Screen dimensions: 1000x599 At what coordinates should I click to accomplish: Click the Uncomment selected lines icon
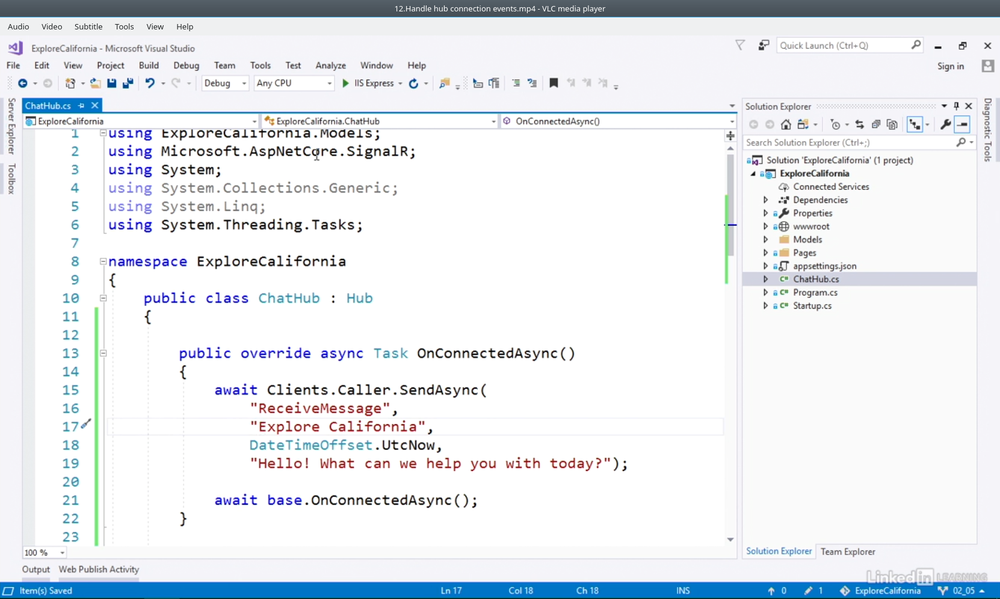click(x=531, y=83)
